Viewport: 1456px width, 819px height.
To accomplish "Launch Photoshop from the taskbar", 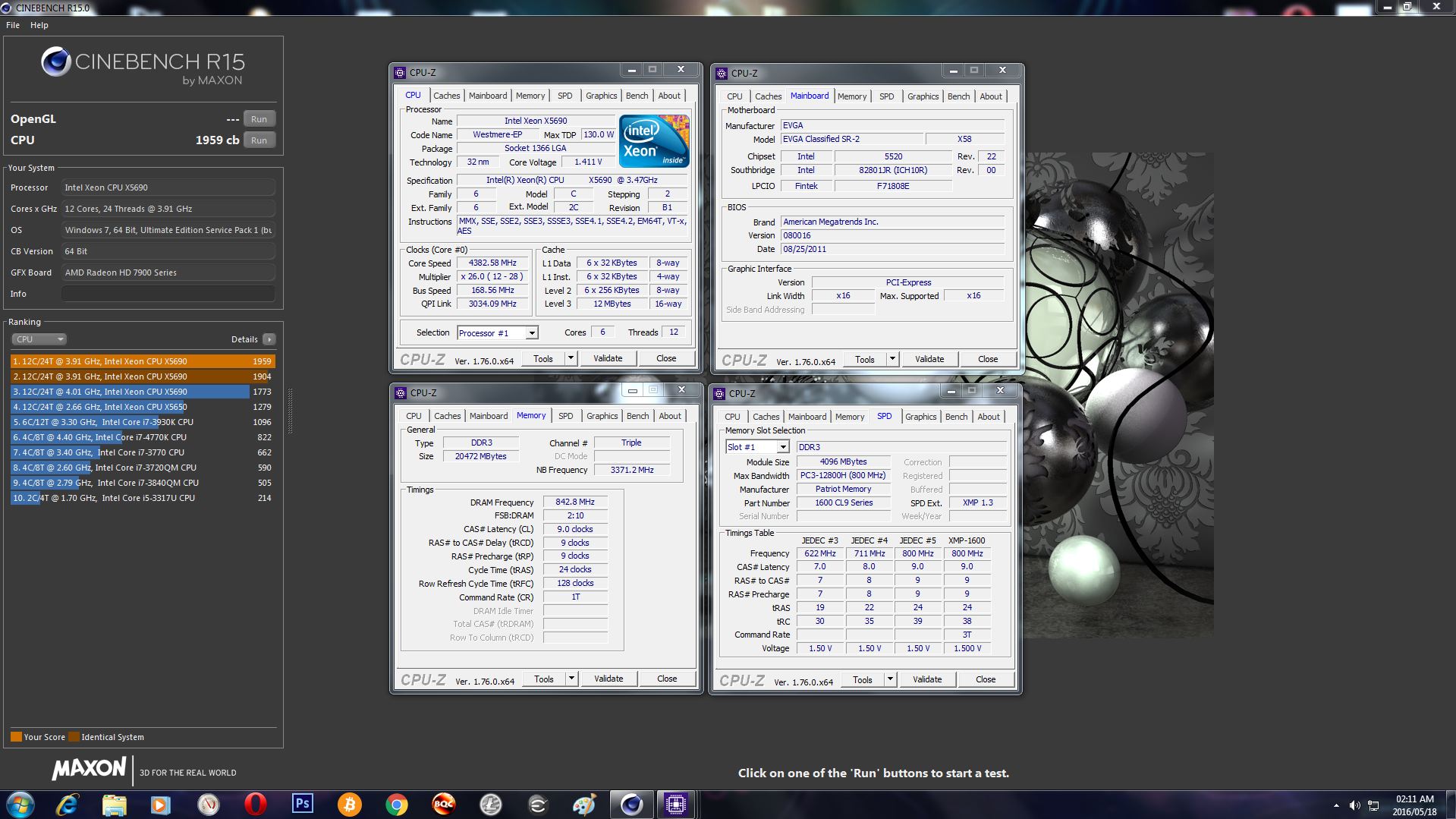I will (x=302, y=804).
